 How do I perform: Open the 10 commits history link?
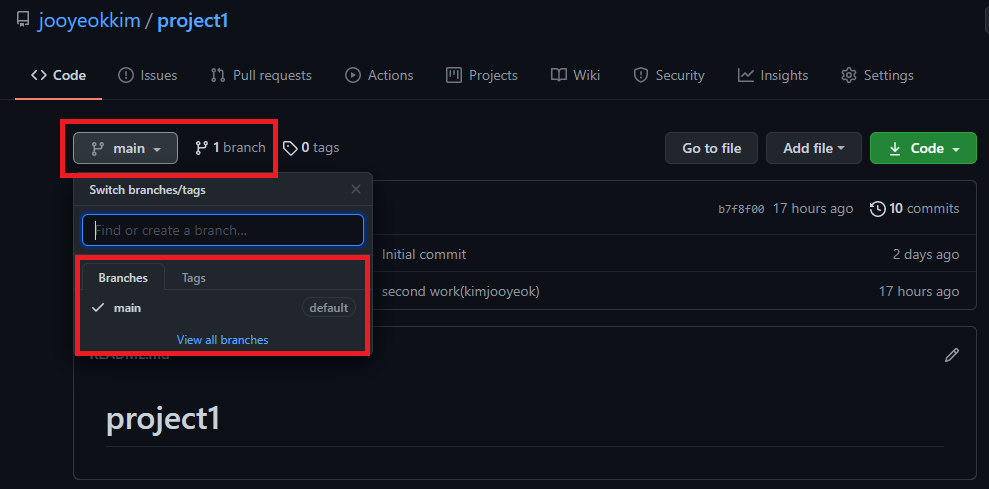(915, 208)
